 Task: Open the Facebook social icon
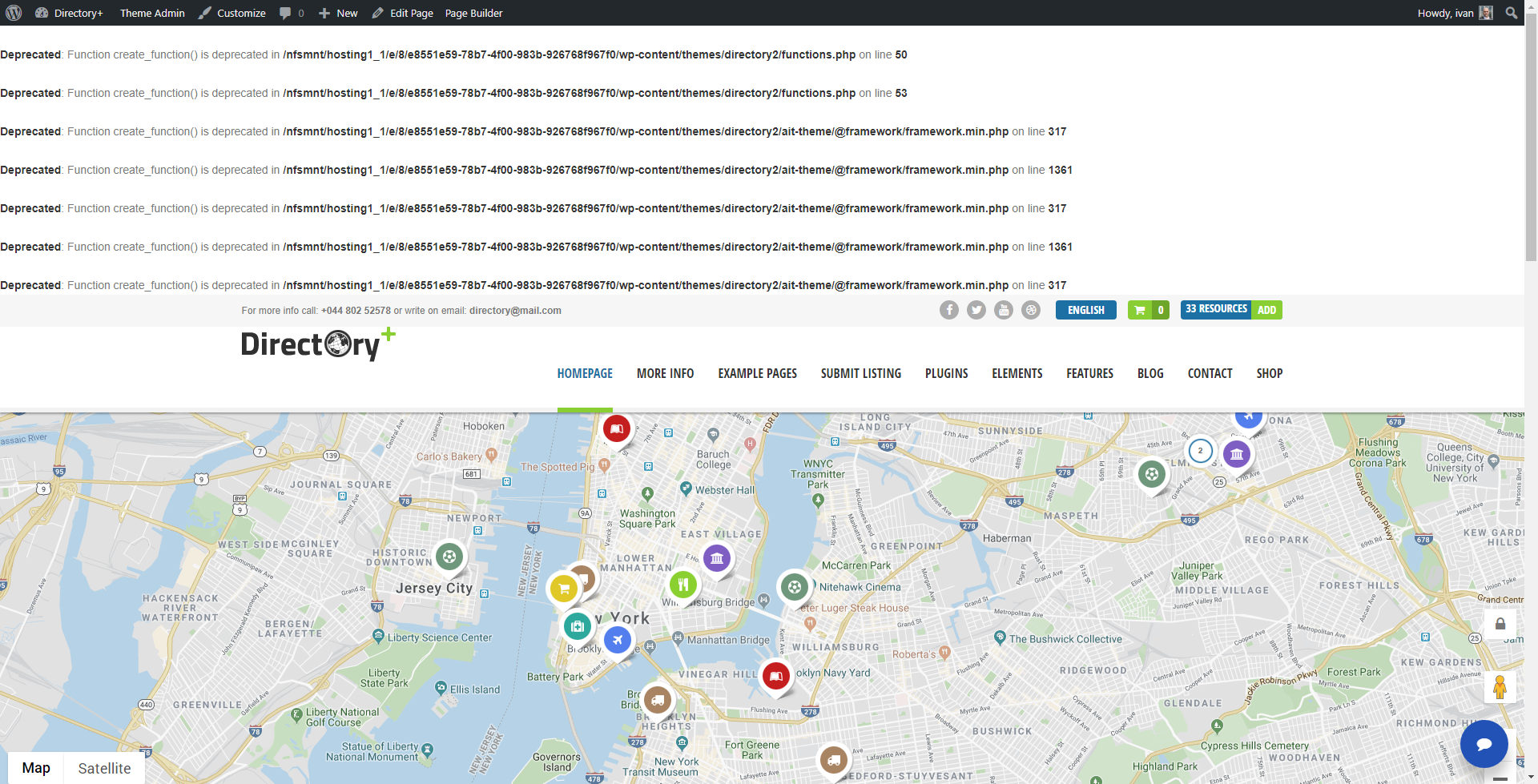[x=949, y=310]
